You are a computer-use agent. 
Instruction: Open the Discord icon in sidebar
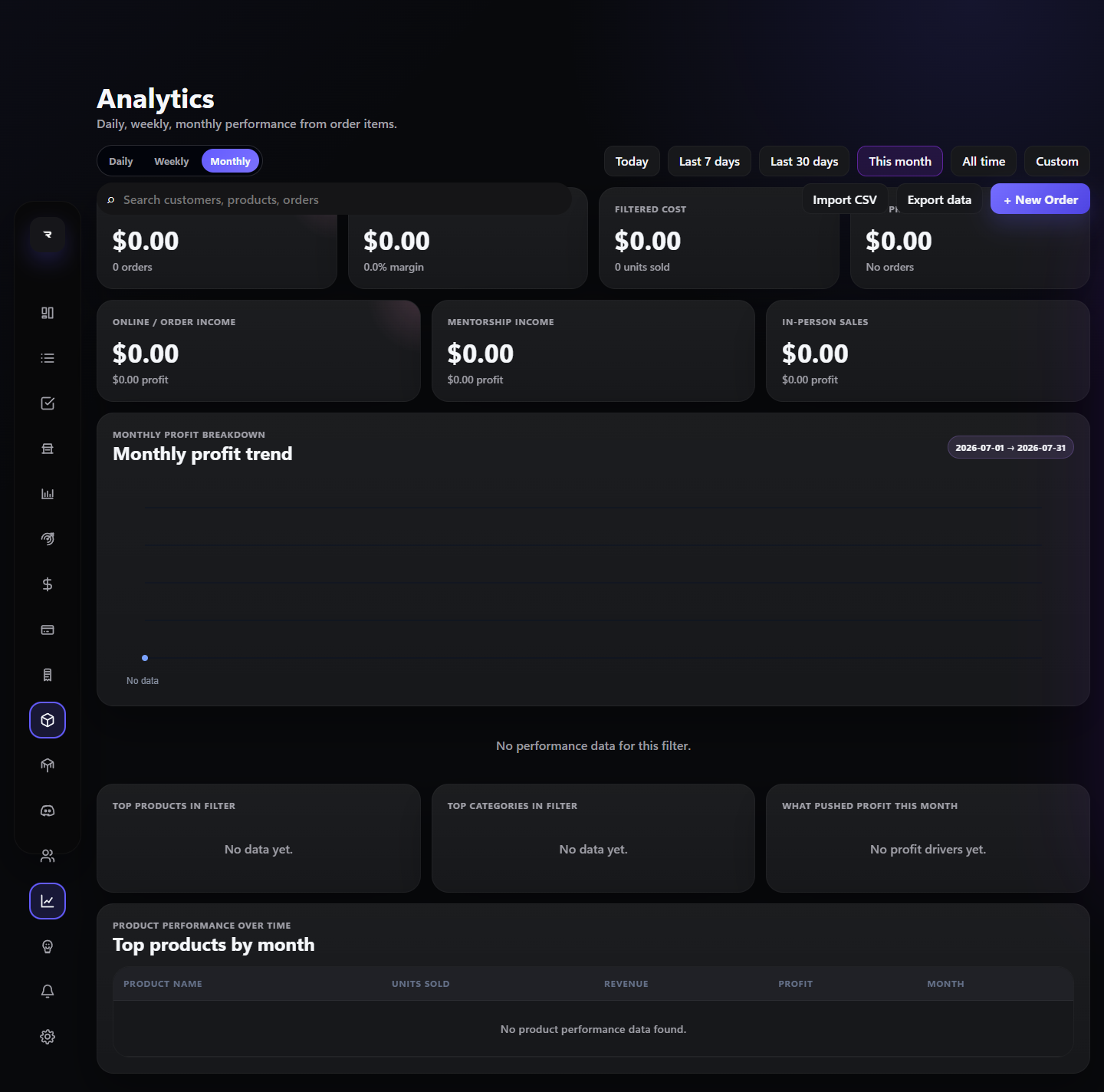tap(48, 811)
